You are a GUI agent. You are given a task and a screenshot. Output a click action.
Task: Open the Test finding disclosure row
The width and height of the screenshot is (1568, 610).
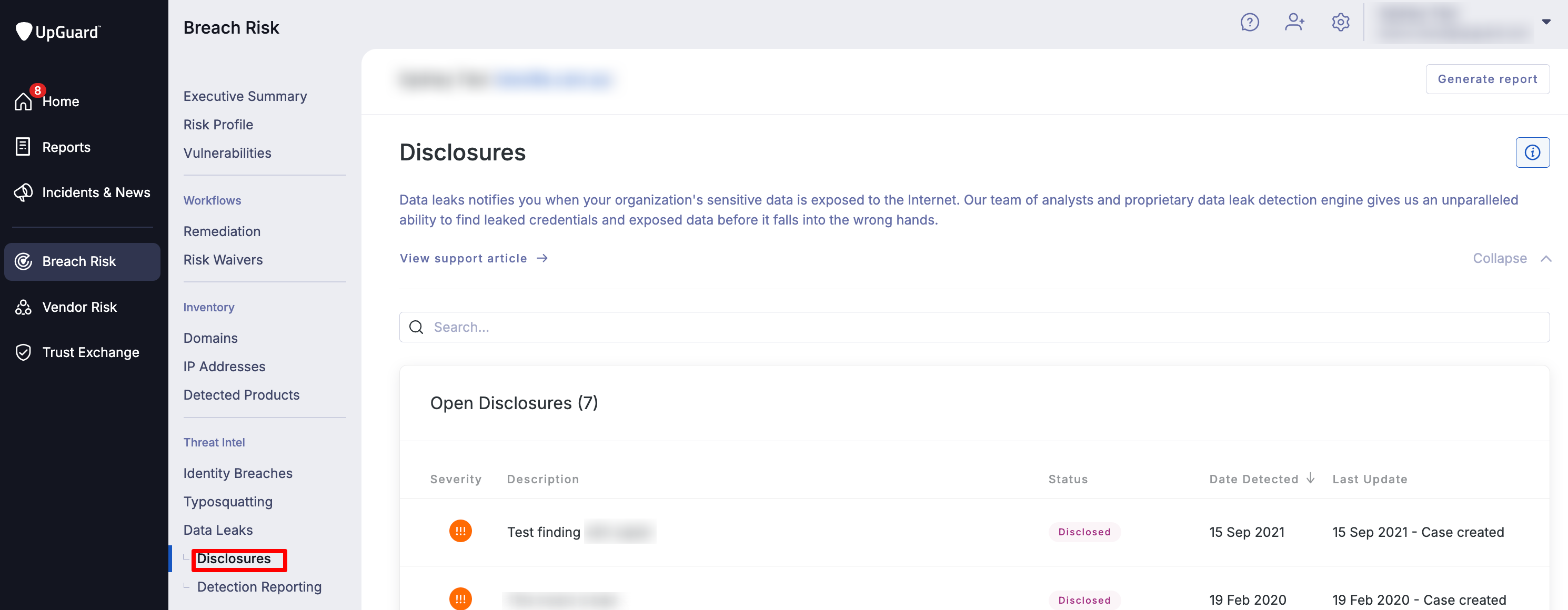point(974,532)
